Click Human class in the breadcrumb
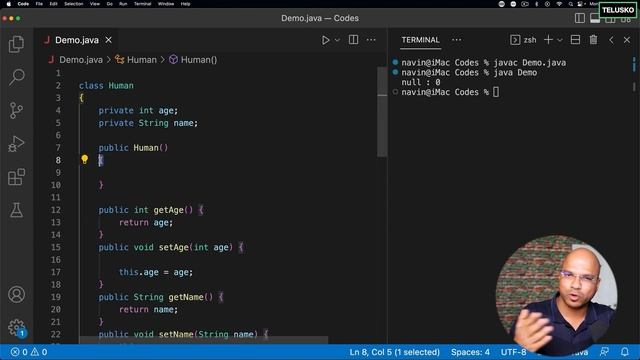 pos(142,60)
